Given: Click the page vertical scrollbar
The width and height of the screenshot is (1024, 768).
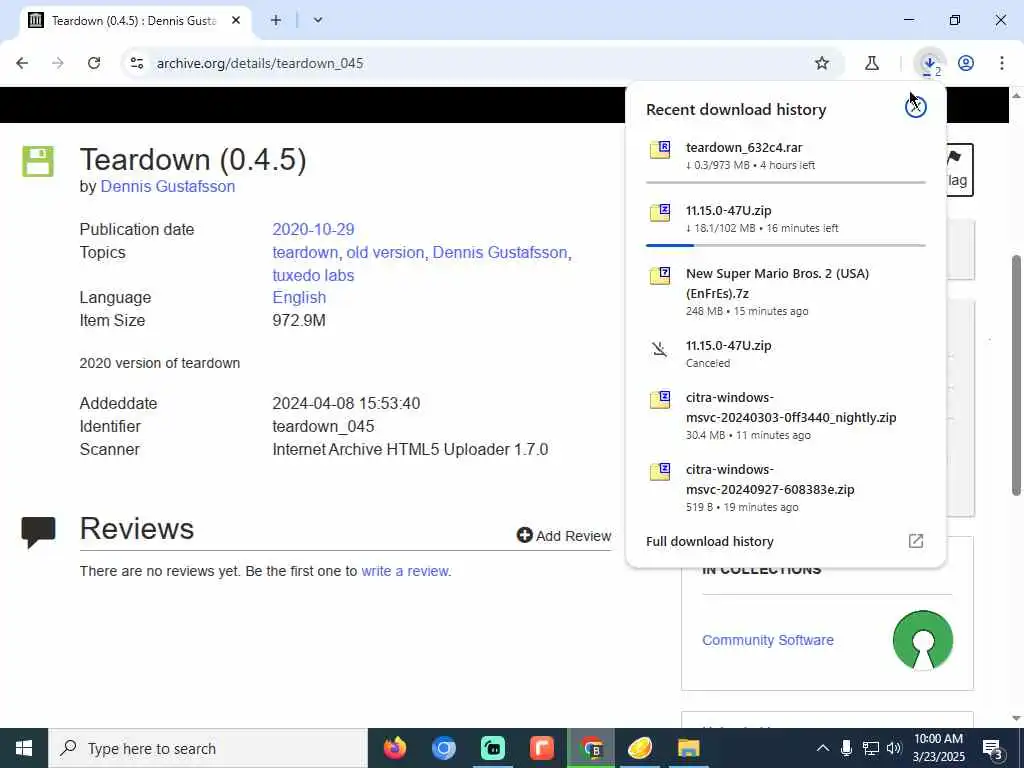Looking at the screenshot, I should click(1016, 376).
